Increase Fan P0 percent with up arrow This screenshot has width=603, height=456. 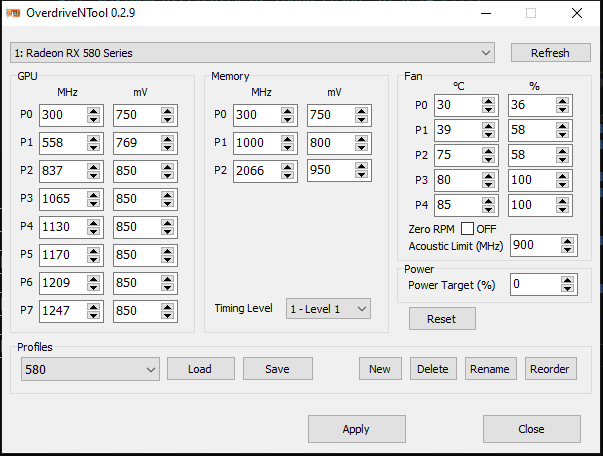tap(562, 101)
